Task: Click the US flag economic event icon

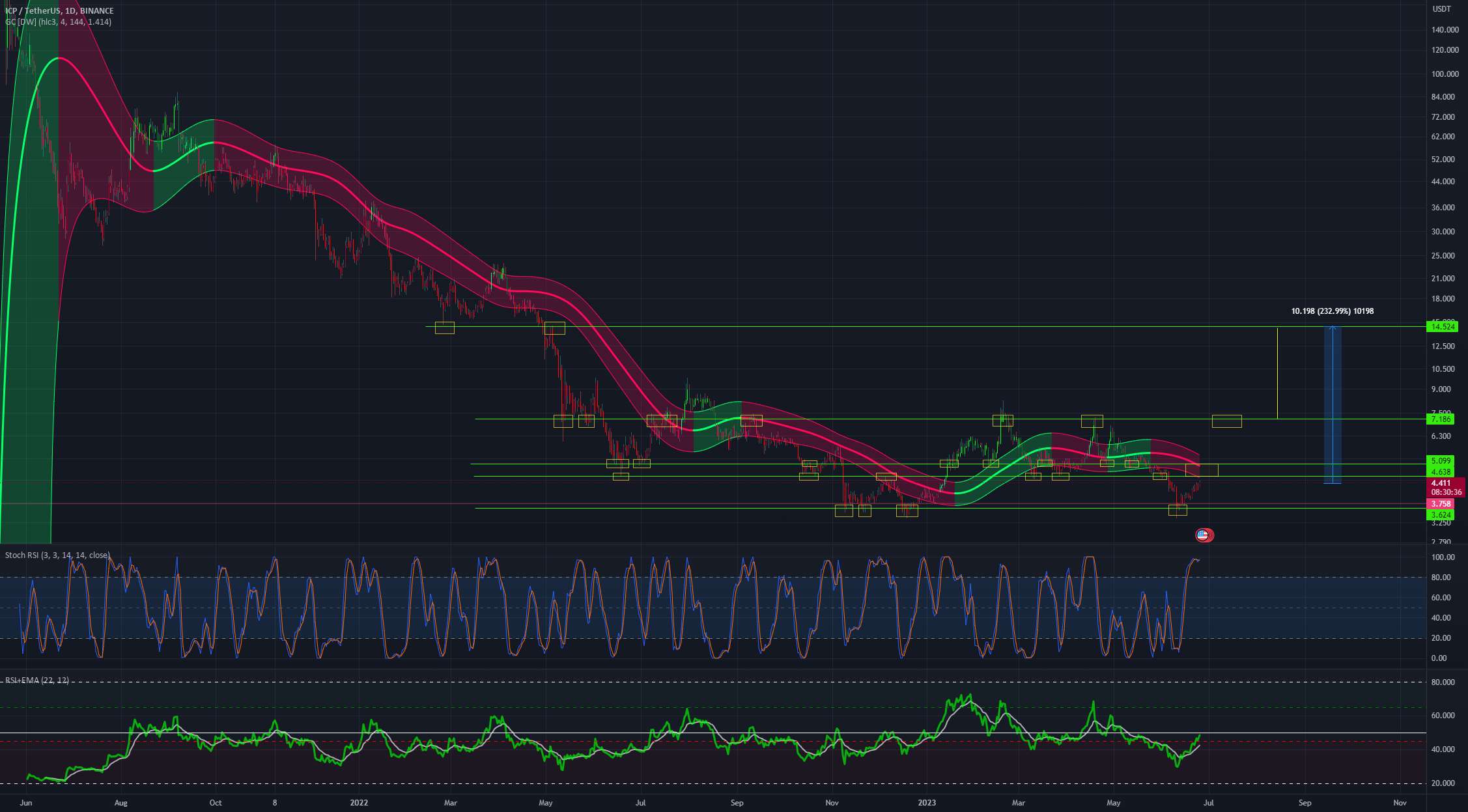Action: click(x=1202, y=535)
